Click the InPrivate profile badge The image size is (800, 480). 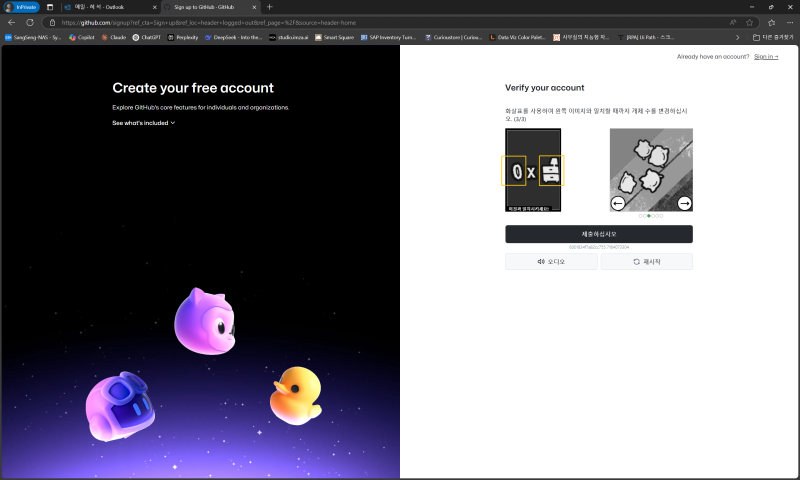pos(21,7)
